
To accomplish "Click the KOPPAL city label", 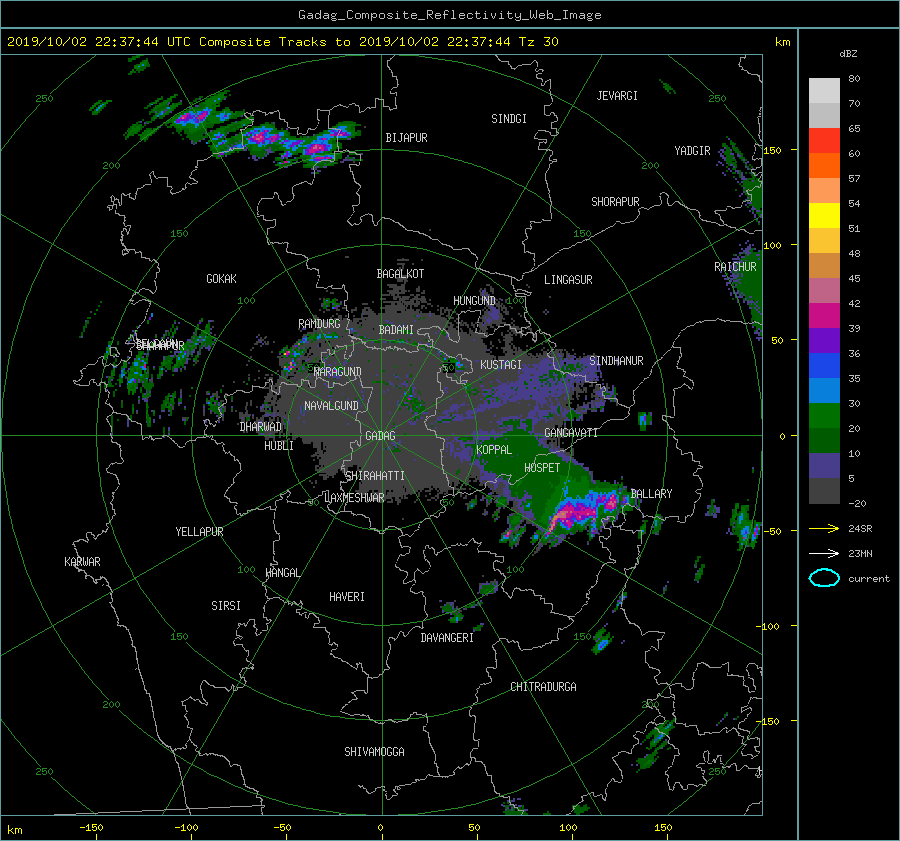I will (494, 450).
